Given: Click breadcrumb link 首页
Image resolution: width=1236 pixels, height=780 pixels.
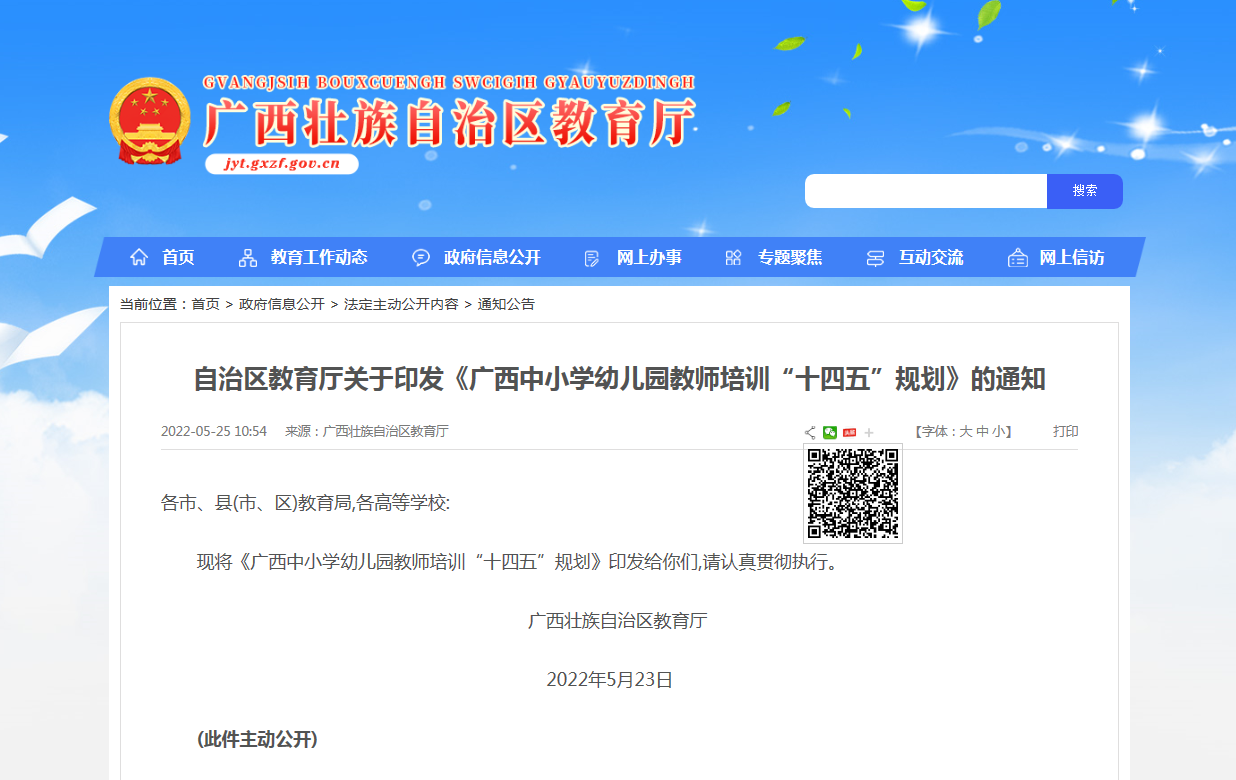Looking at the screenshot, I should coord(206,304).
